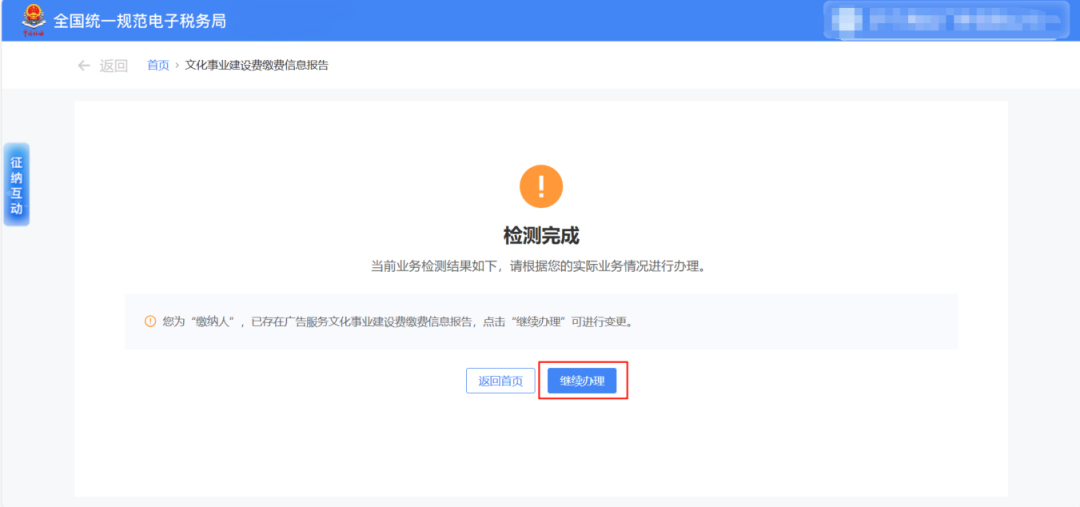Click the 您为"缴纳人" notice message
Viewport: 1080px width, 507px height.
397,322
